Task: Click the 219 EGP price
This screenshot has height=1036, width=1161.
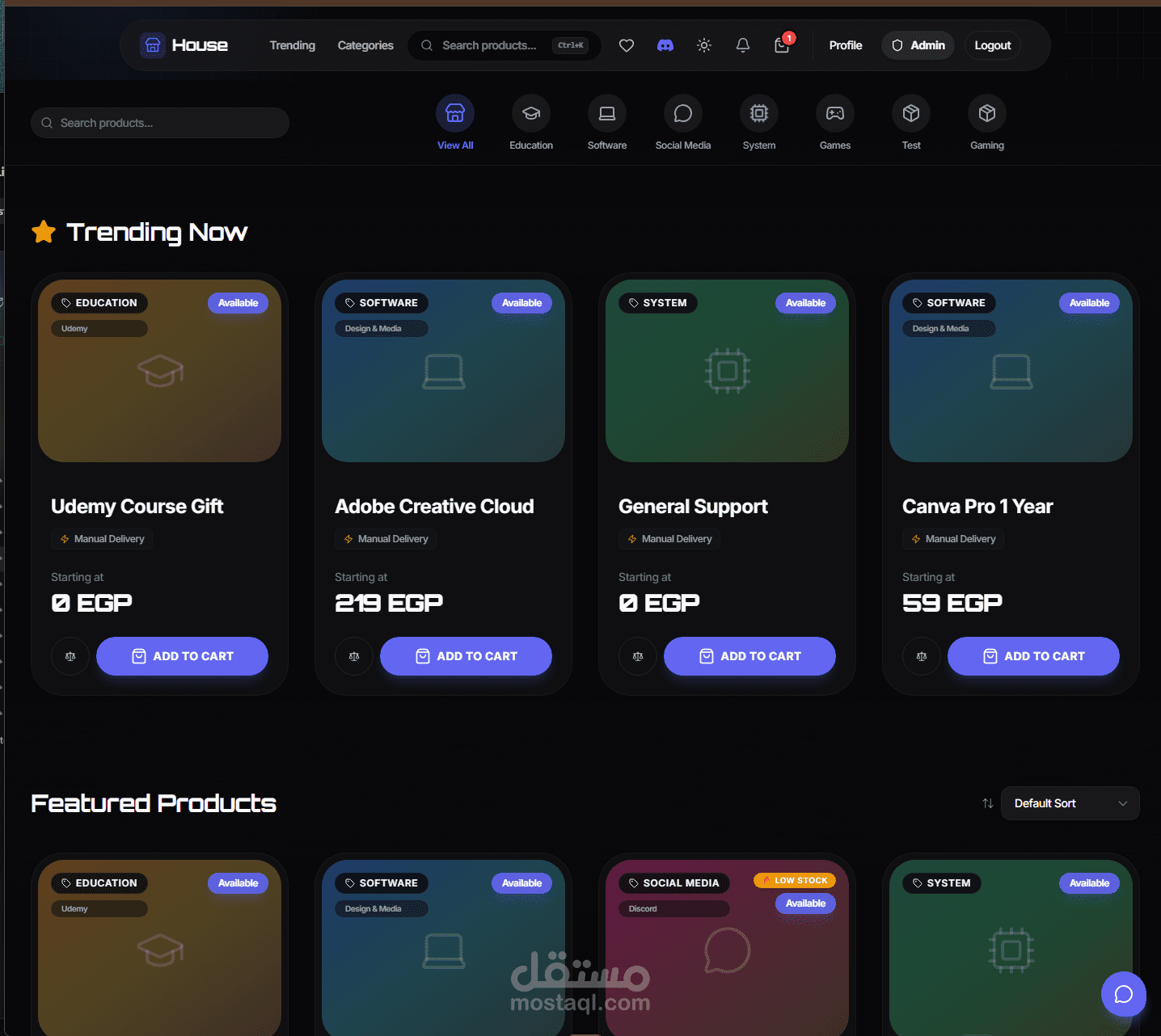Action: click(389, 603)
